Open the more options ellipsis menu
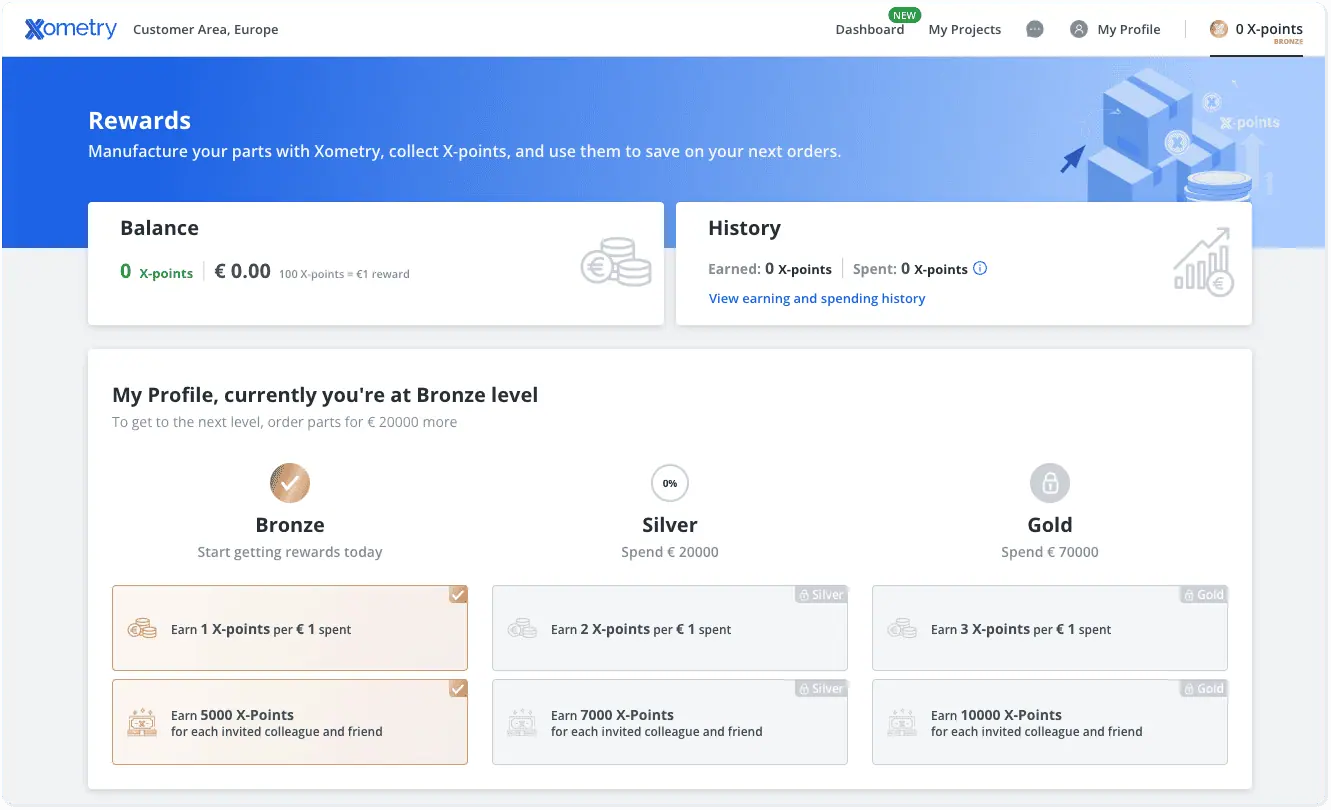The height and width of the screenshot is (810, 1331). 1035,29
